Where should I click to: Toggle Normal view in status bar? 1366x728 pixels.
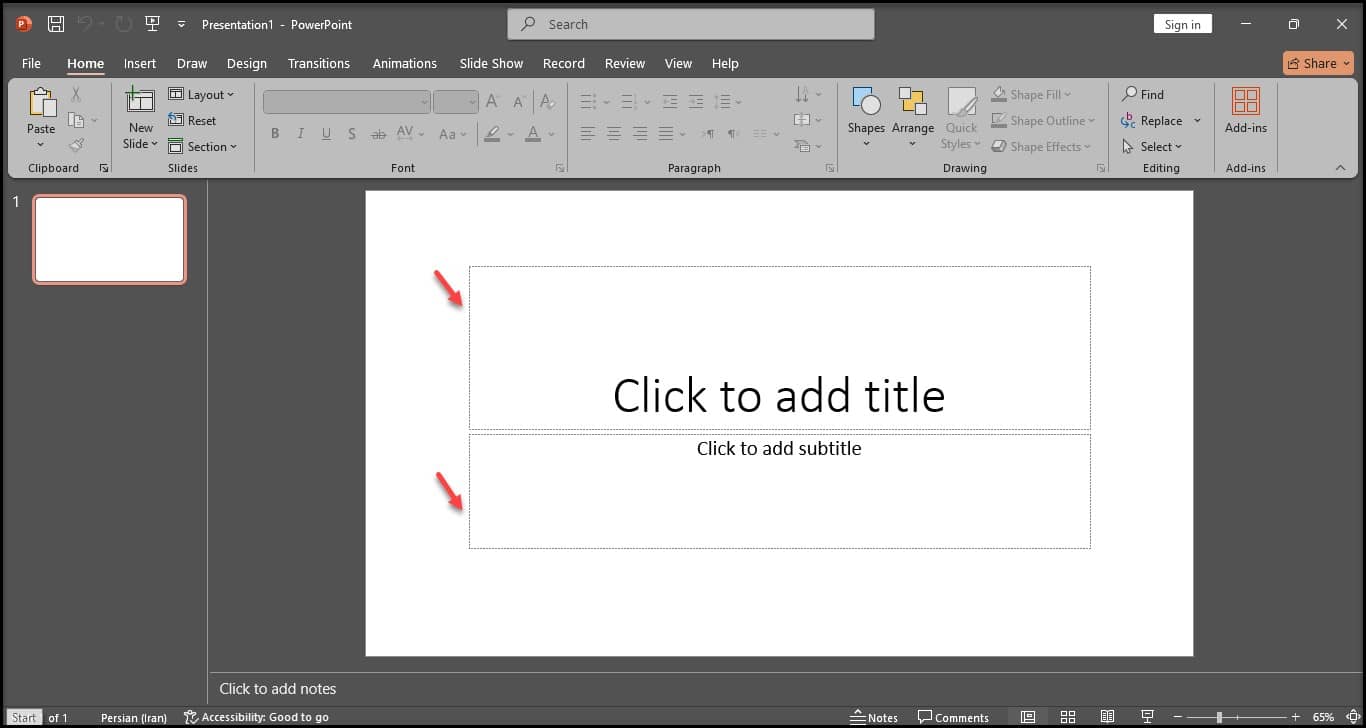(x=1028, y=717)
